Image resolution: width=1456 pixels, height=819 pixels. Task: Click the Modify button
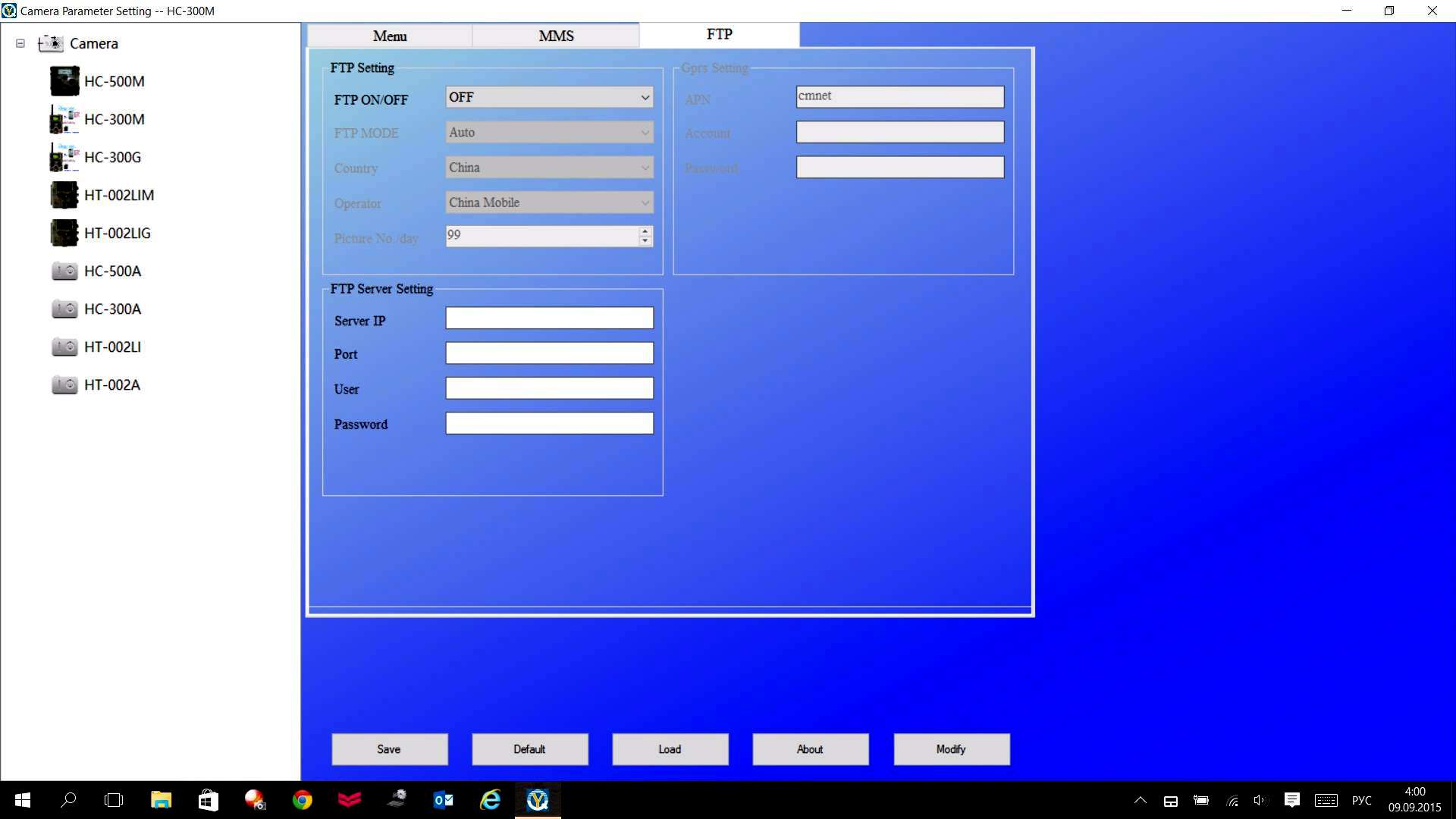[951, 749]
